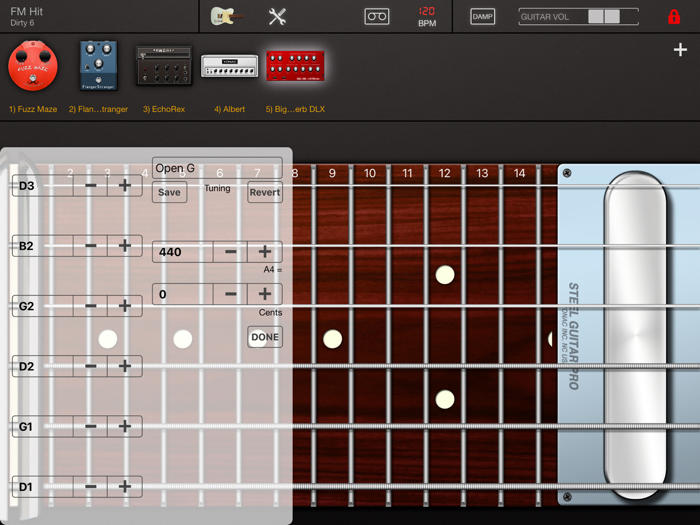Image resolution: width=700 pixels, height=525 pixels.
Task: Increase the A4 reference frequency
Action: [x=265, y=252]
